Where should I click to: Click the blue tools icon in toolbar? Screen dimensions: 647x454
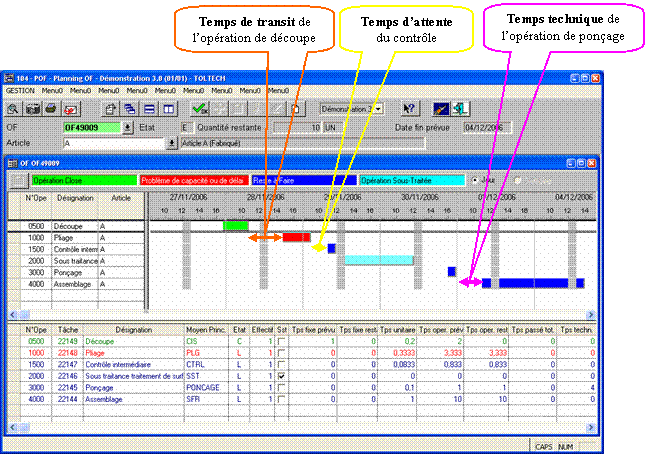(440, 109)
